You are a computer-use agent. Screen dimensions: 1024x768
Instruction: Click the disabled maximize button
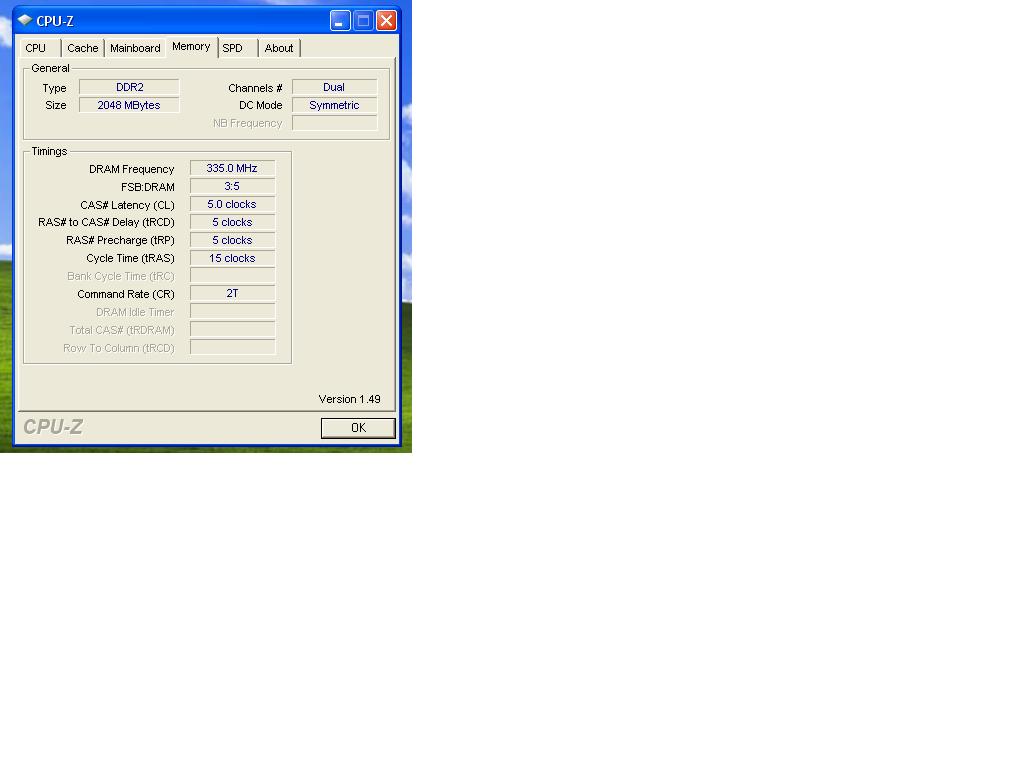click(x=363, y=21)
